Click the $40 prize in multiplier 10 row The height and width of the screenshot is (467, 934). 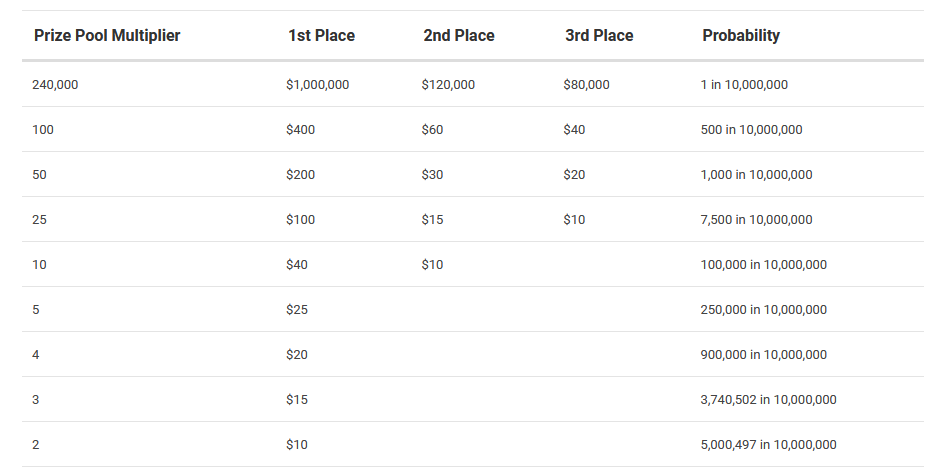297,264
